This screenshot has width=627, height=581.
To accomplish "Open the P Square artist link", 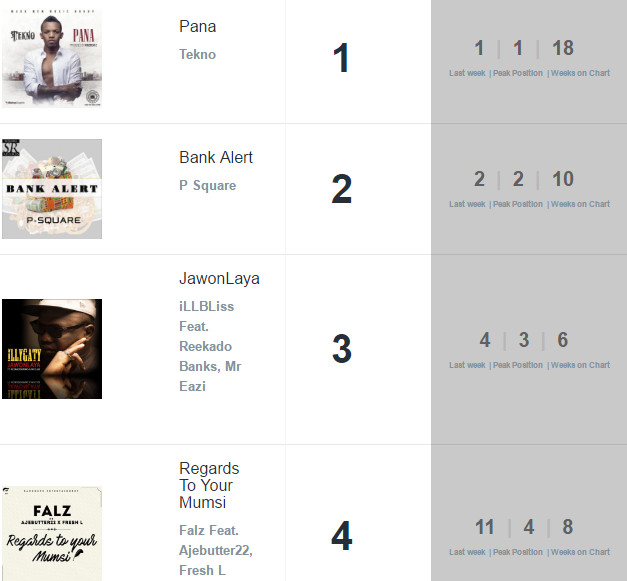I will pyautogui.click(x=208, y=186).
